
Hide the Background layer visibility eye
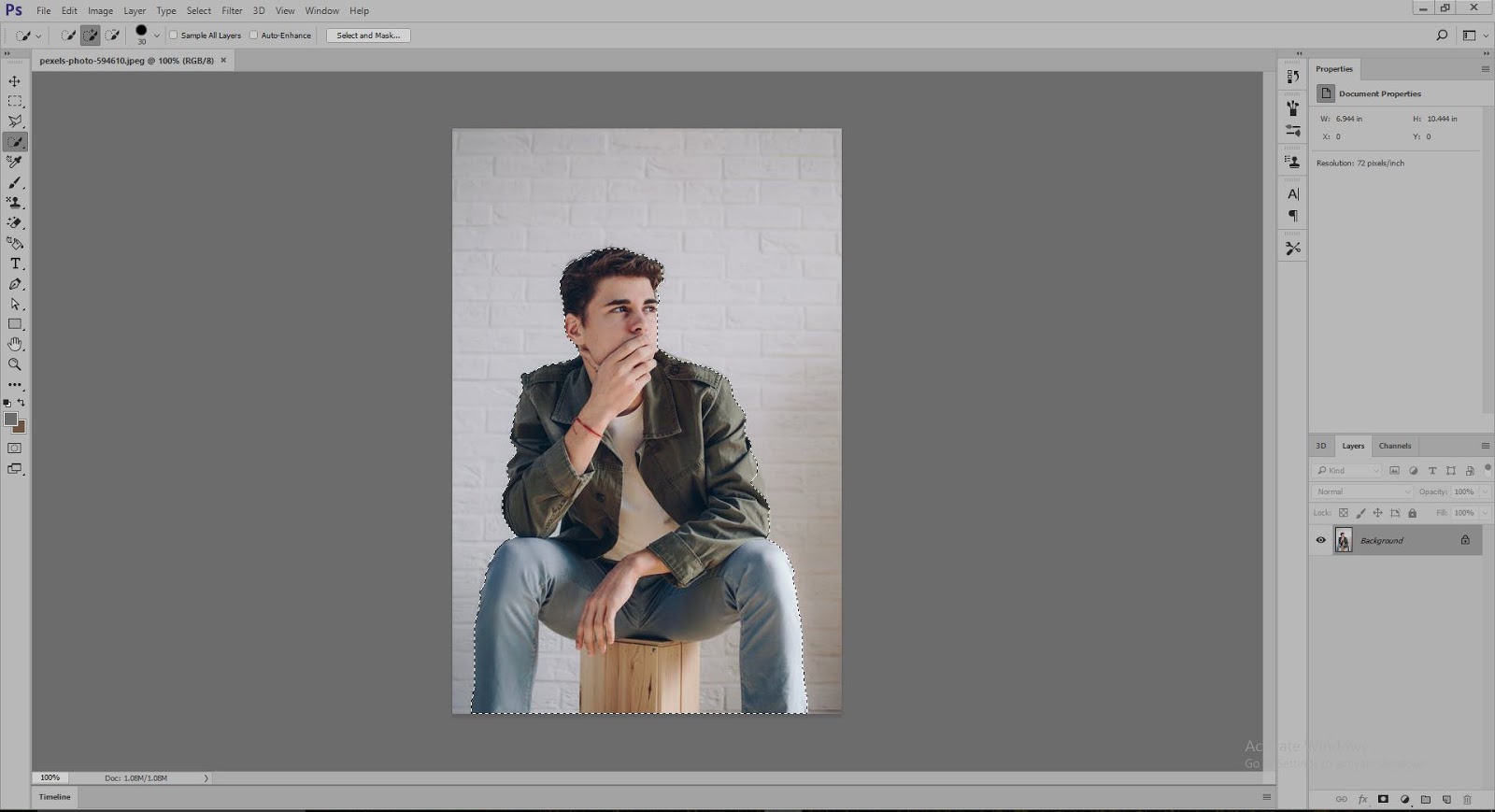(1320, 540)
